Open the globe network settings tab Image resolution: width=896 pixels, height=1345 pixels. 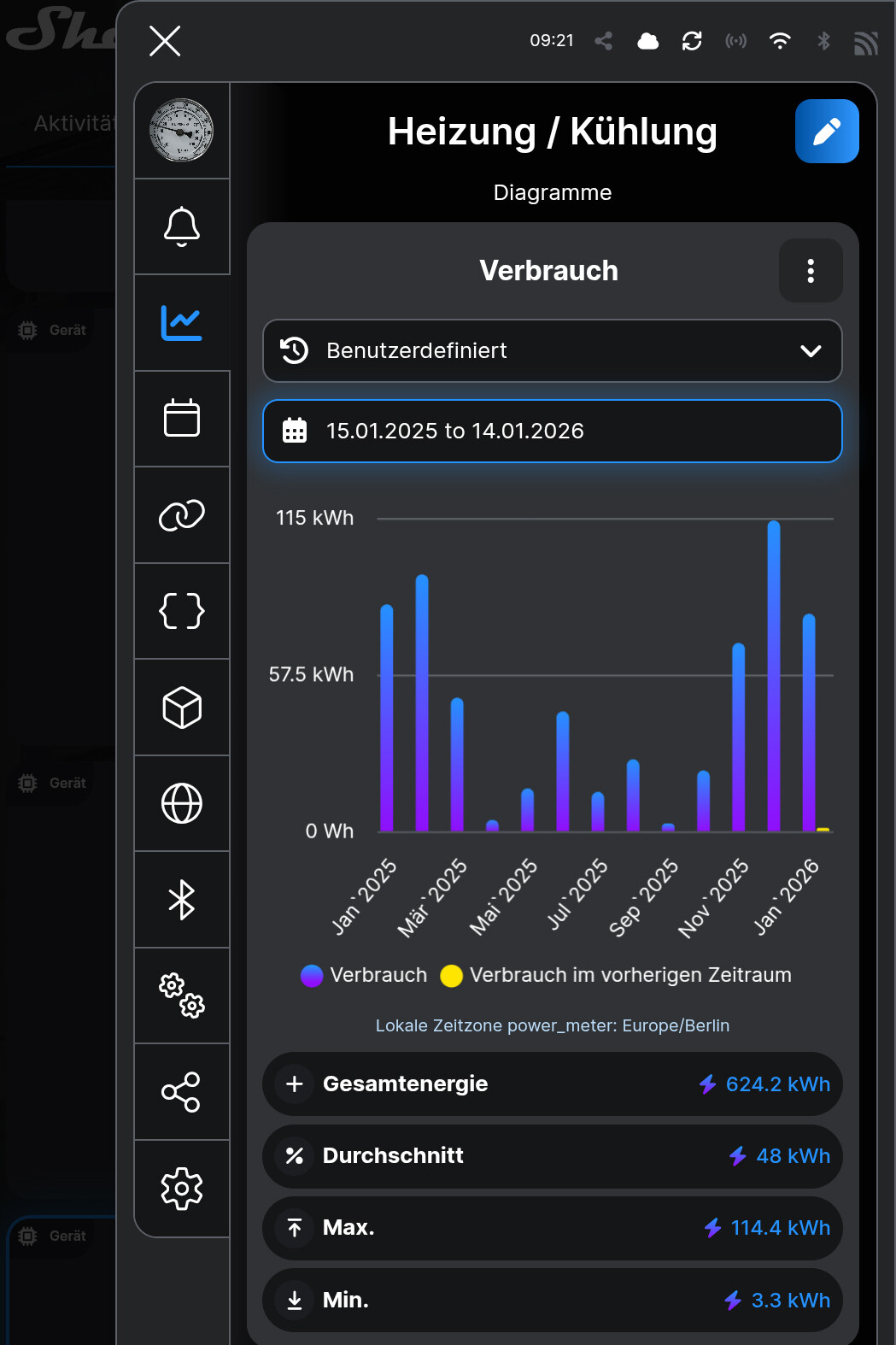182,803
